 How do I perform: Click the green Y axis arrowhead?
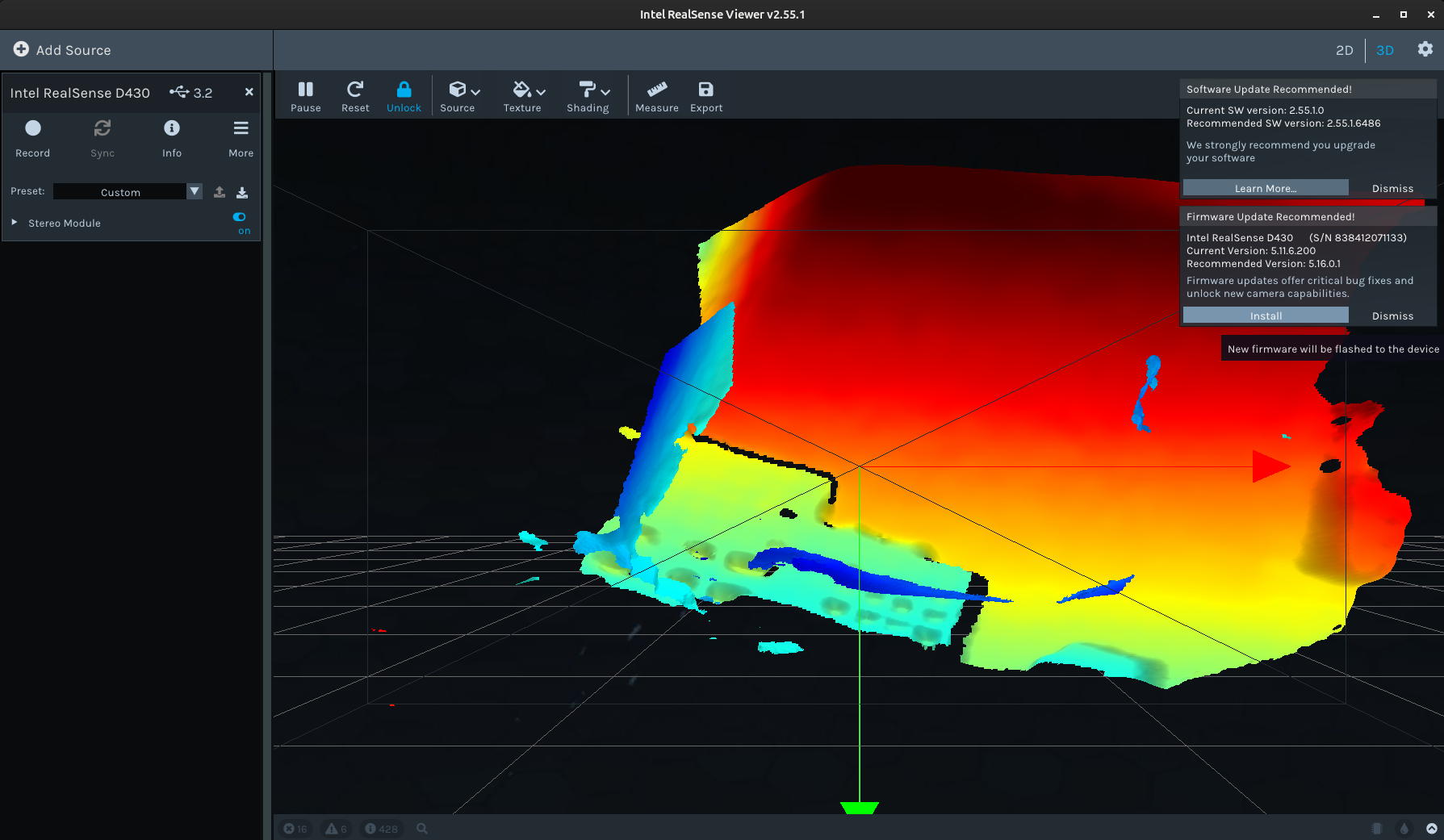[x=859, y=808]
